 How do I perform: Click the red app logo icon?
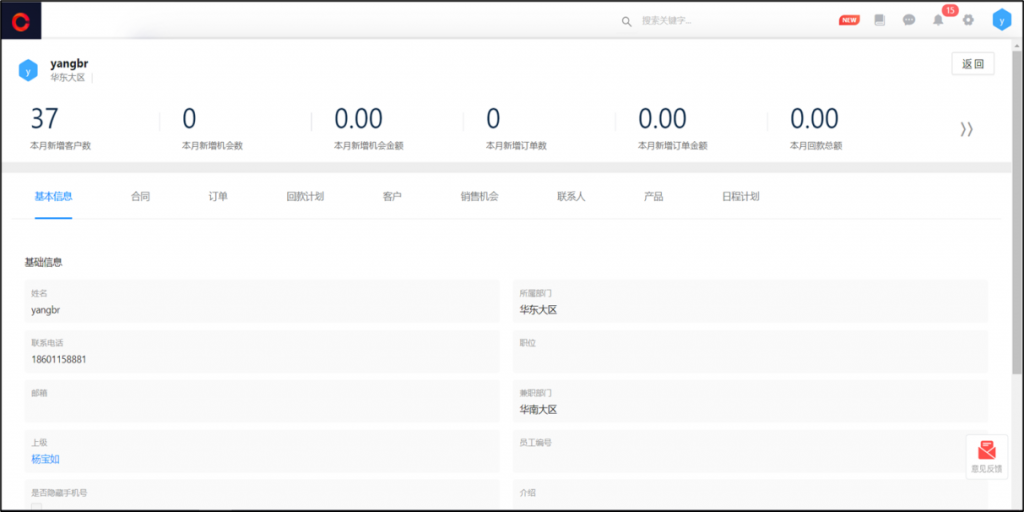click(21, 20)
